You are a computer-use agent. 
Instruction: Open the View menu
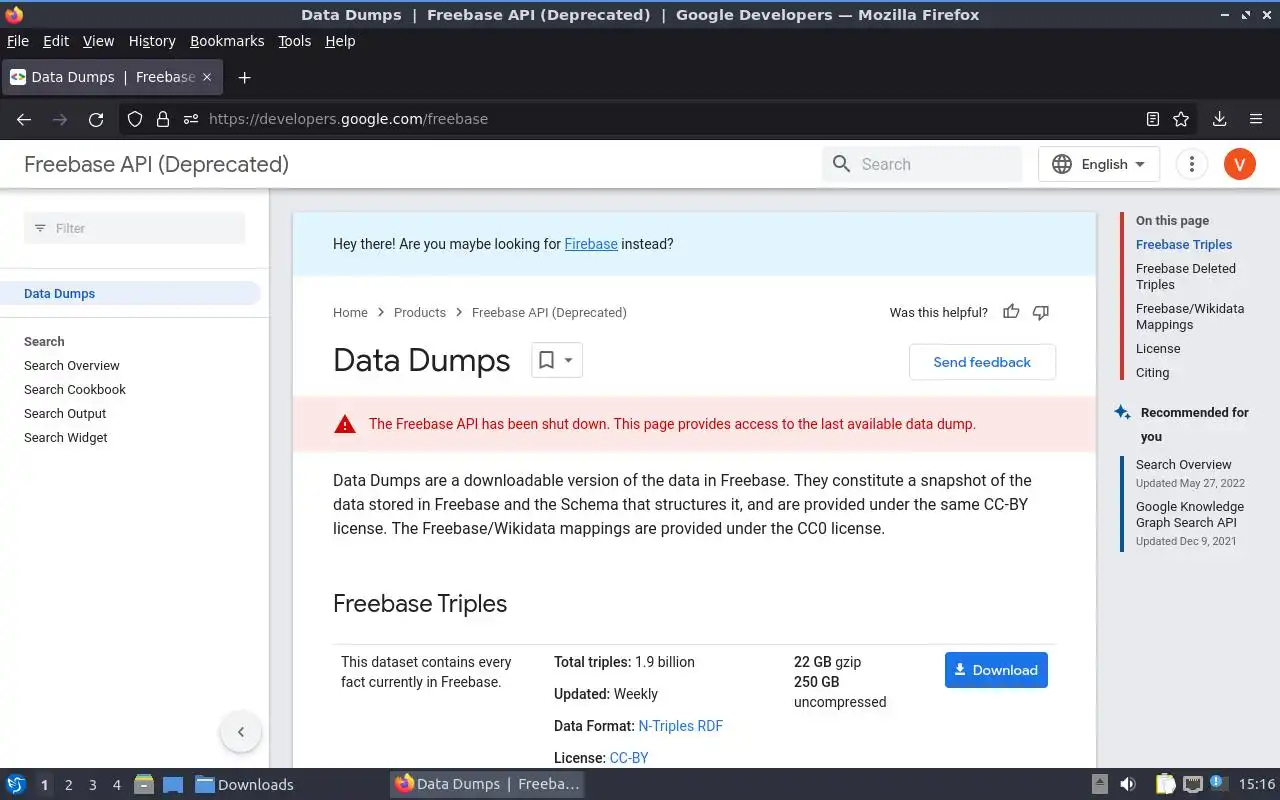pos(98,41)
